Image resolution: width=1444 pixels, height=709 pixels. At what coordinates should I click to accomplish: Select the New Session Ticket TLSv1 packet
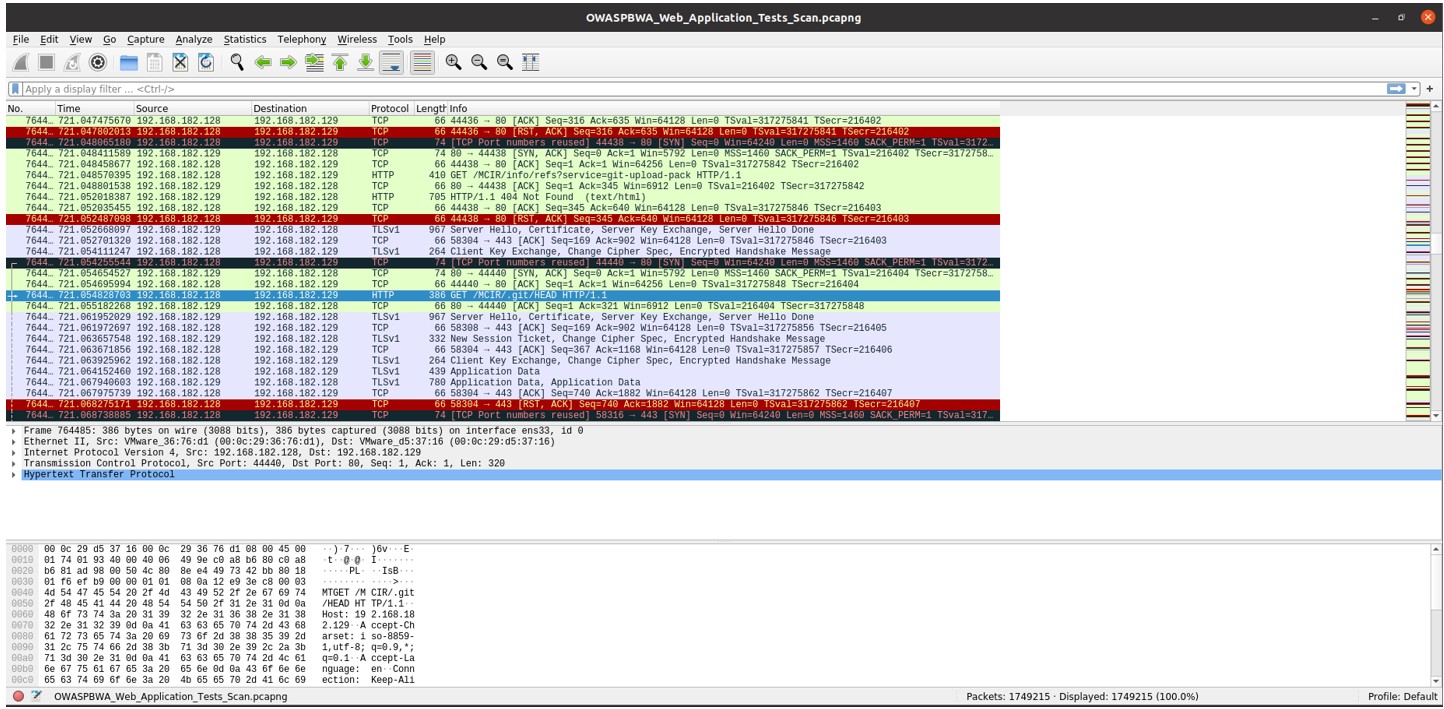[x=503, y=339]
